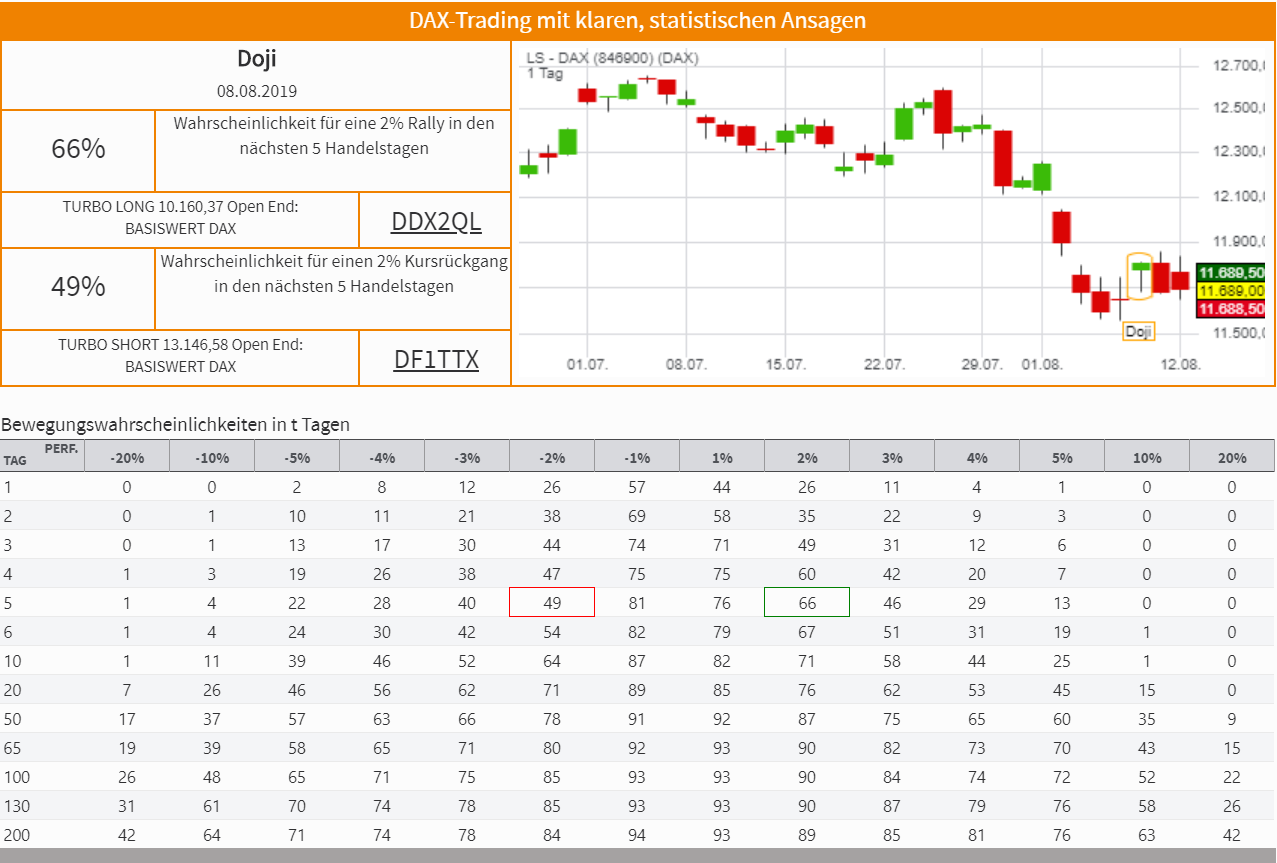Screen dimensions: 1277x863
Task: Open the DDX2QL turbo long link
Action: coord(436,221)
